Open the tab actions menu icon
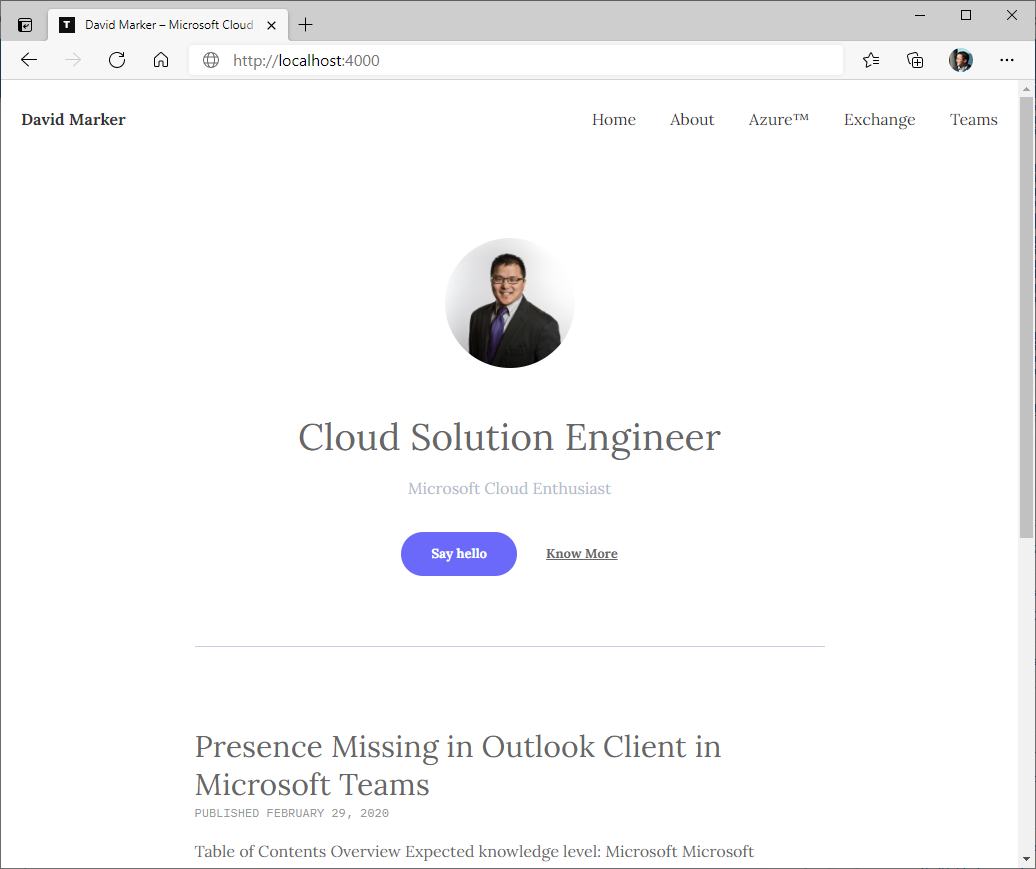Image resolution: width=1036 pixels, height=869 pixels. pyautogui.click(x=25, y=25)
